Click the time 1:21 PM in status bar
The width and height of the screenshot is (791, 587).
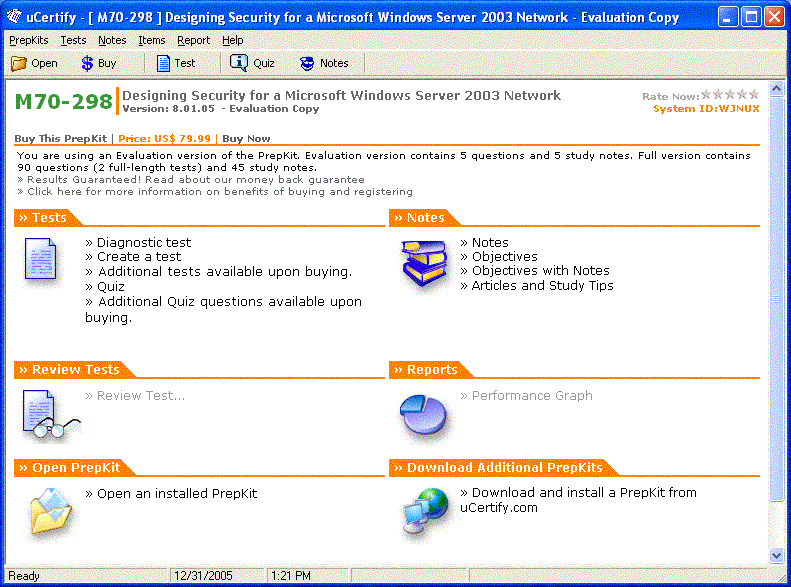[291, 575]
